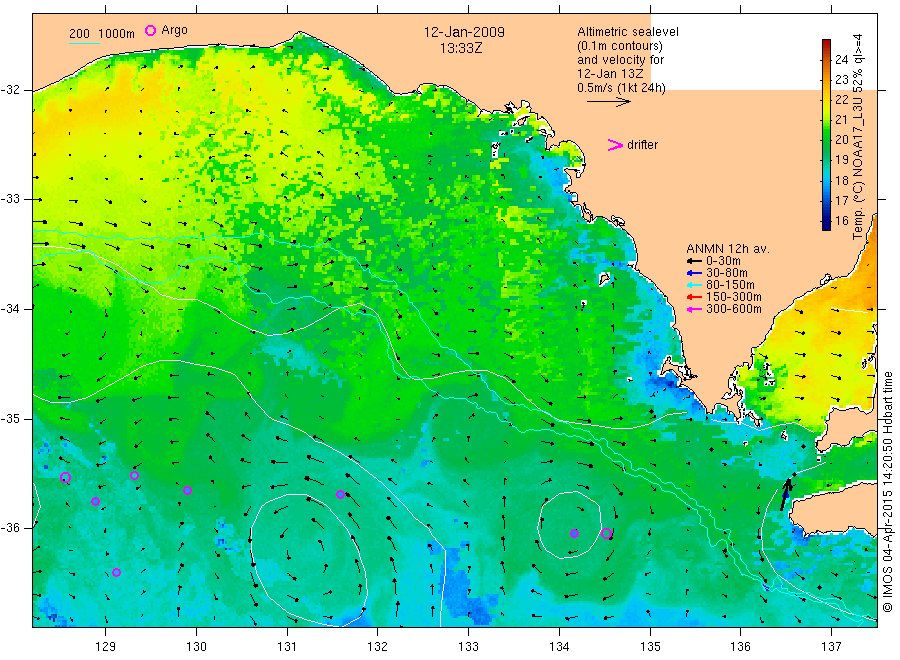Click the 12-Jan 13Z text

point(610,73)
